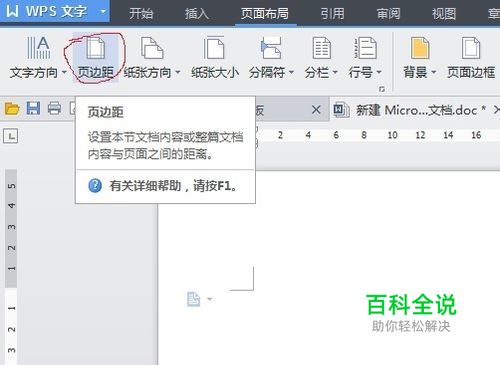
Task: Click the vertical ruler on the left
Action: [x=11, y=267]
